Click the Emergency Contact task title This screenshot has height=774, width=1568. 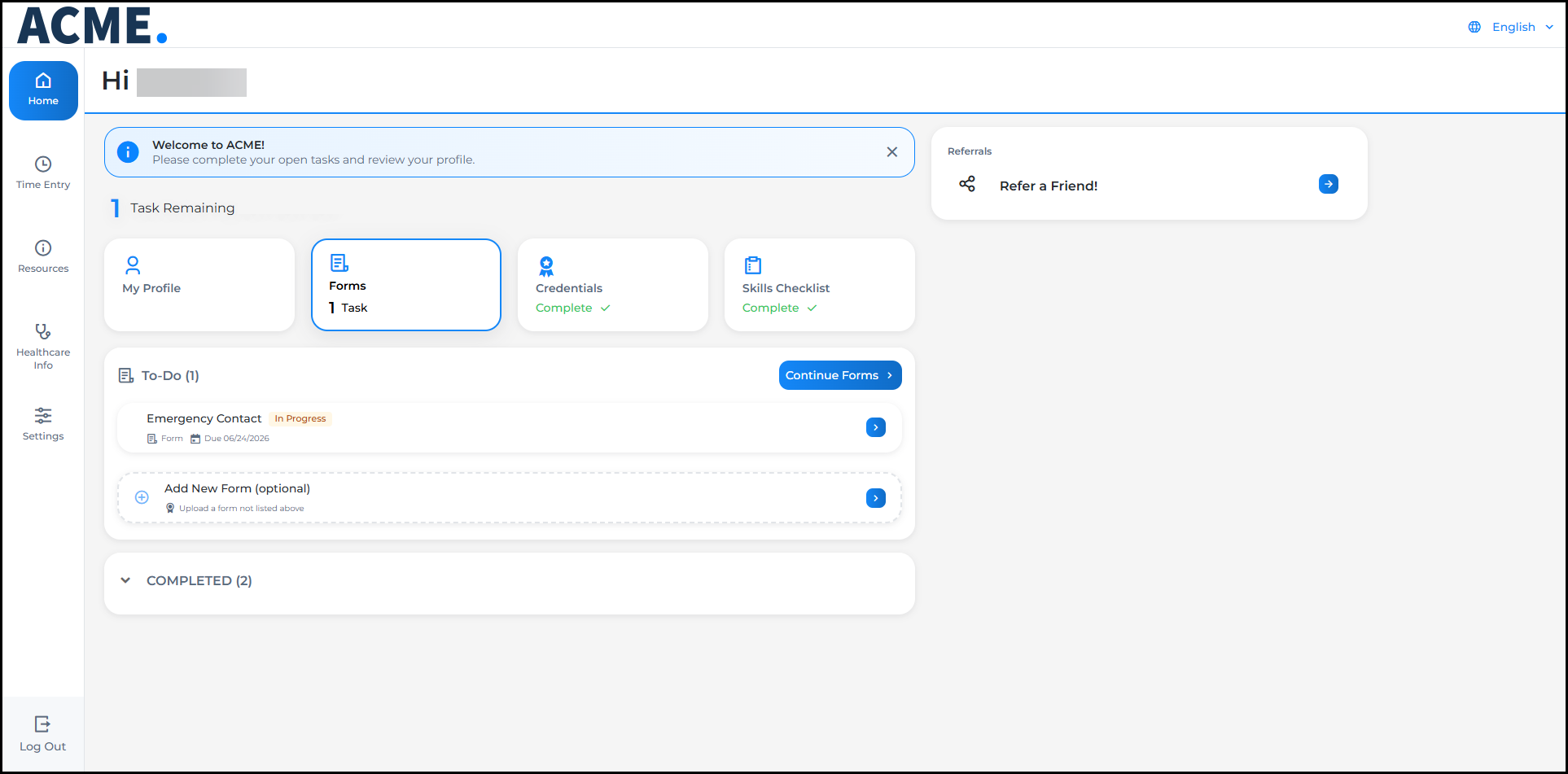(x=204, y=418)
